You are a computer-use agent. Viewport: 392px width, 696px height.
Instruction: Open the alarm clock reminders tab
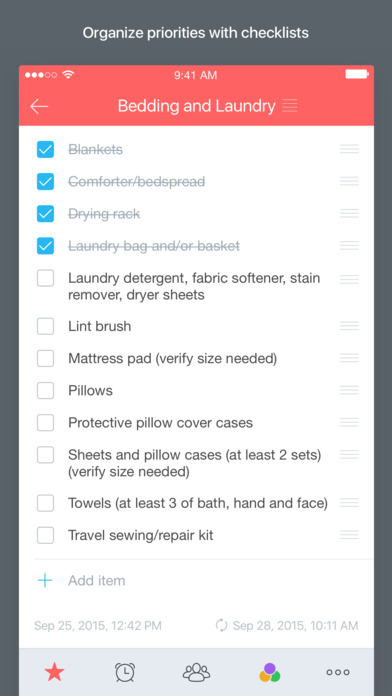coord(125,672)
